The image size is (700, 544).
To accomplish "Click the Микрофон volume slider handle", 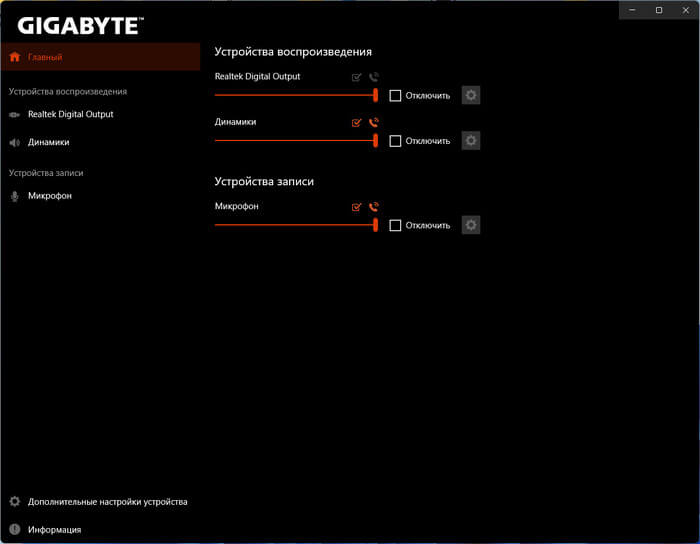I will (376, 225).
